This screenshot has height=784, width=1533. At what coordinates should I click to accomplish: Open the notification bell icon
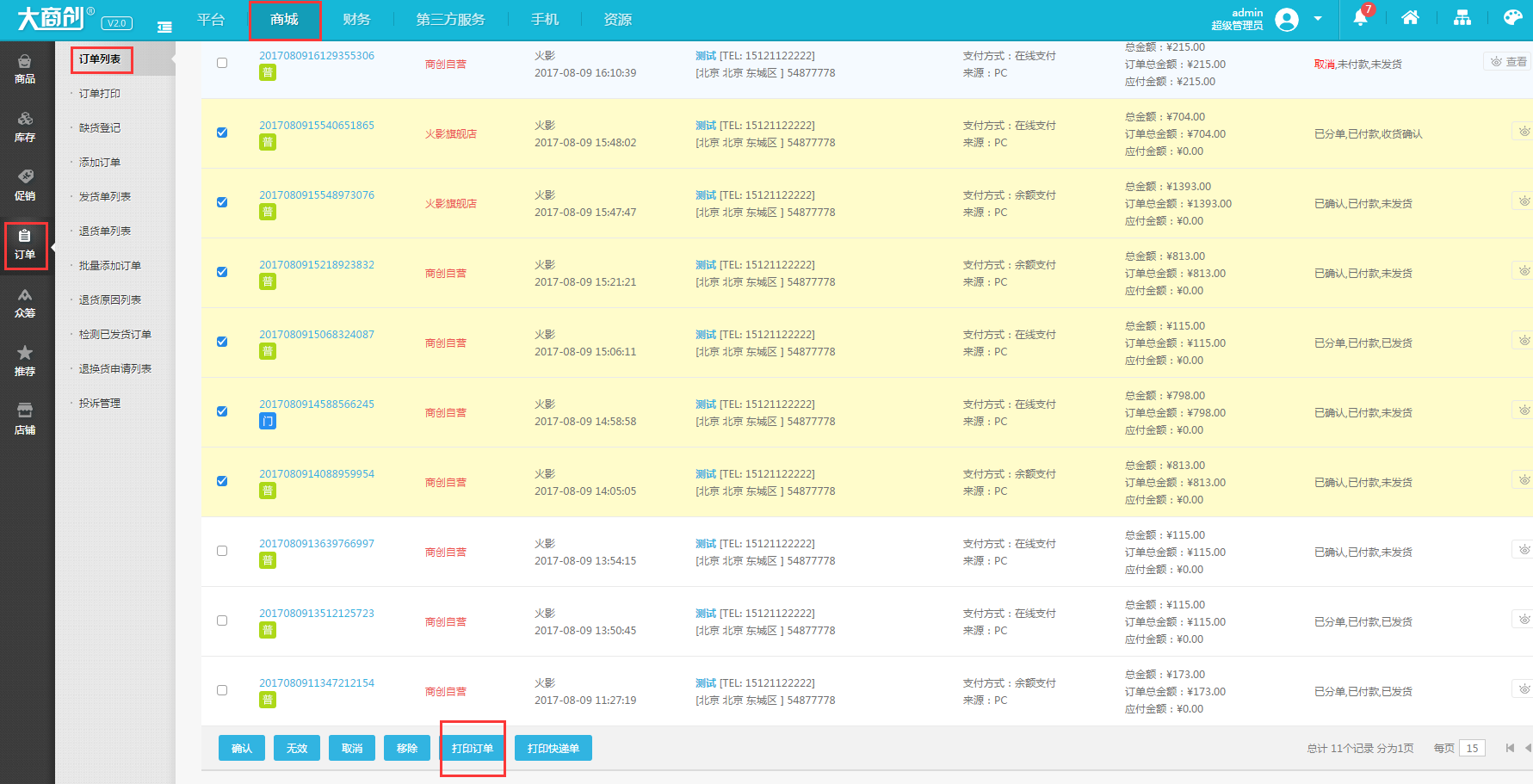(x=1360, y=18)
